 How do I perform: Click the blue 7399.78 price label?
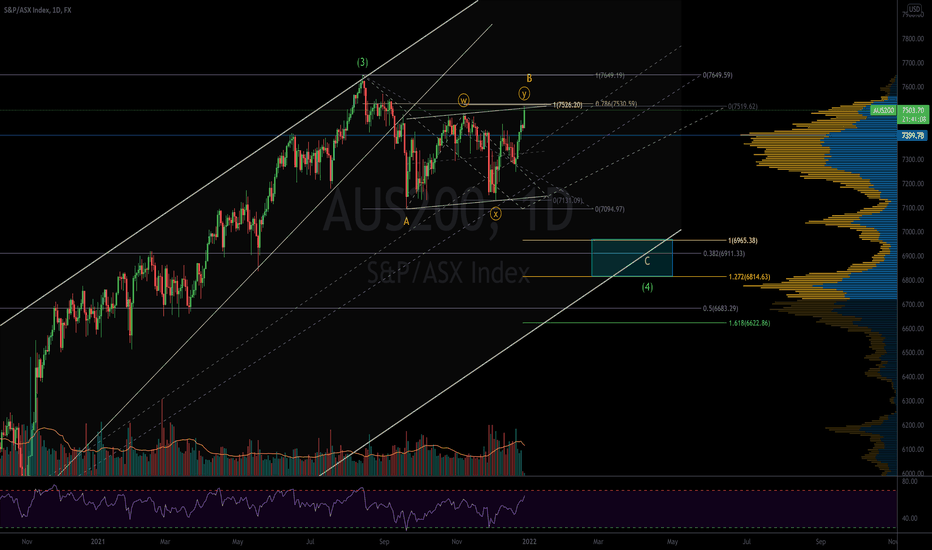pyautogui.click(x=913, y=136)
